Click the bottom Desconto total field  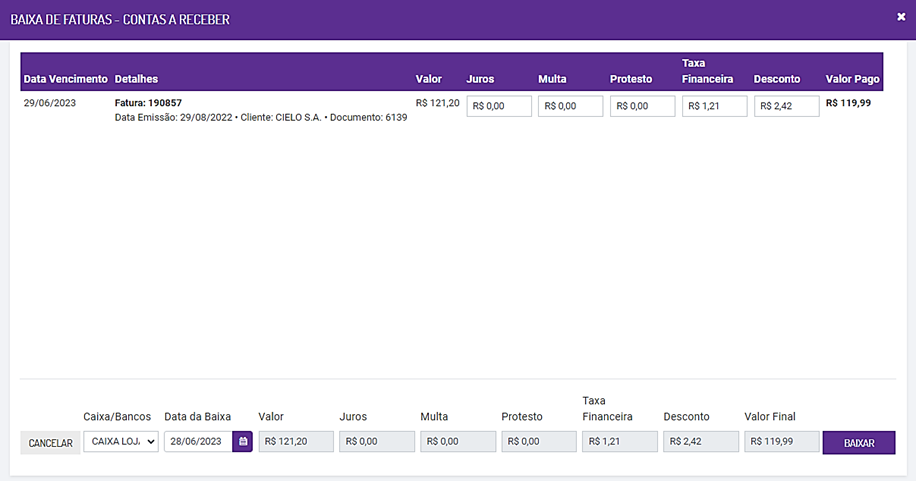[701, 442]
